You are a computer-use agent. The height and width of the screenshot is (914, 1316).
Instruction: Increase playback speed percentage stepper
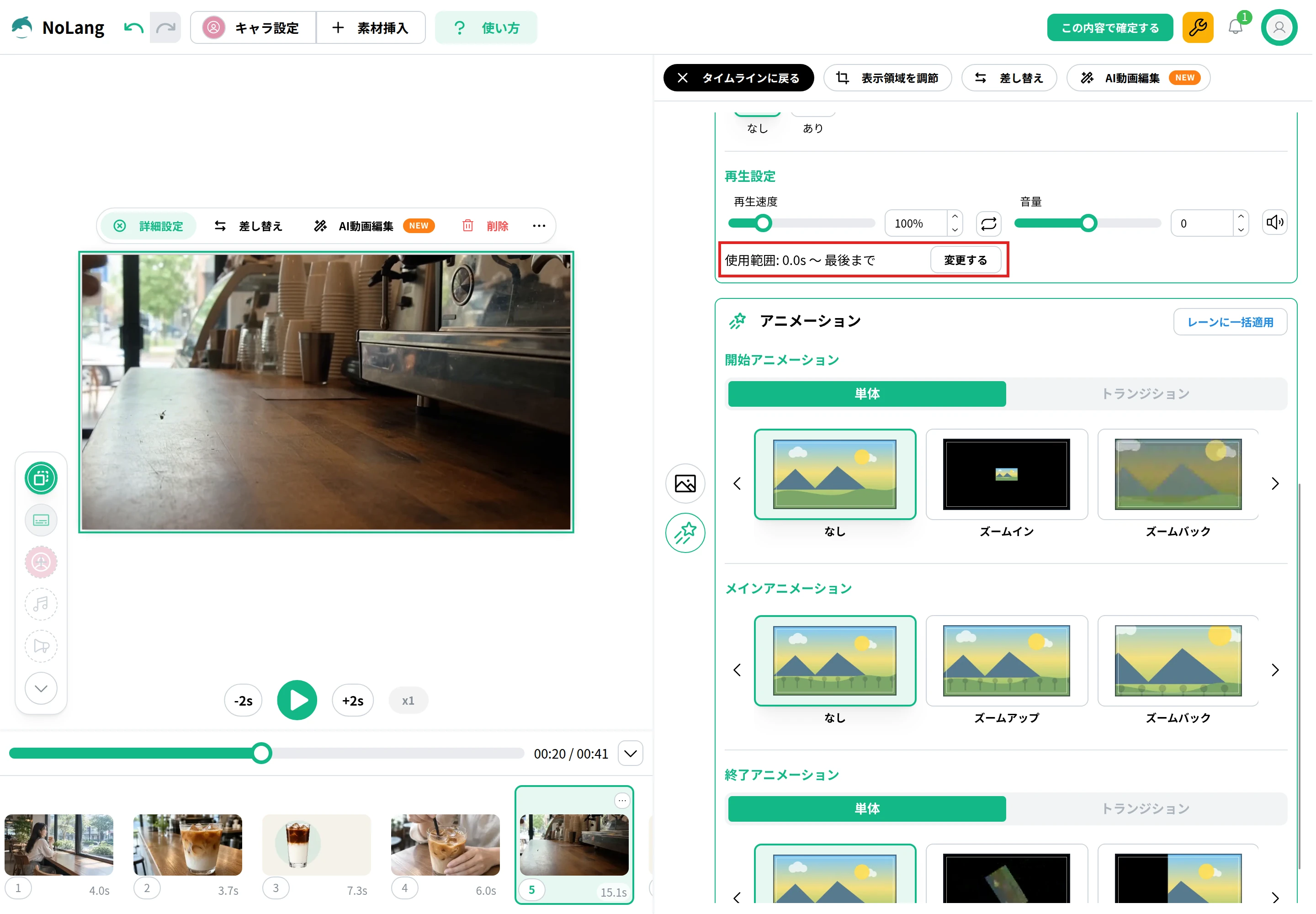(955, 217)
